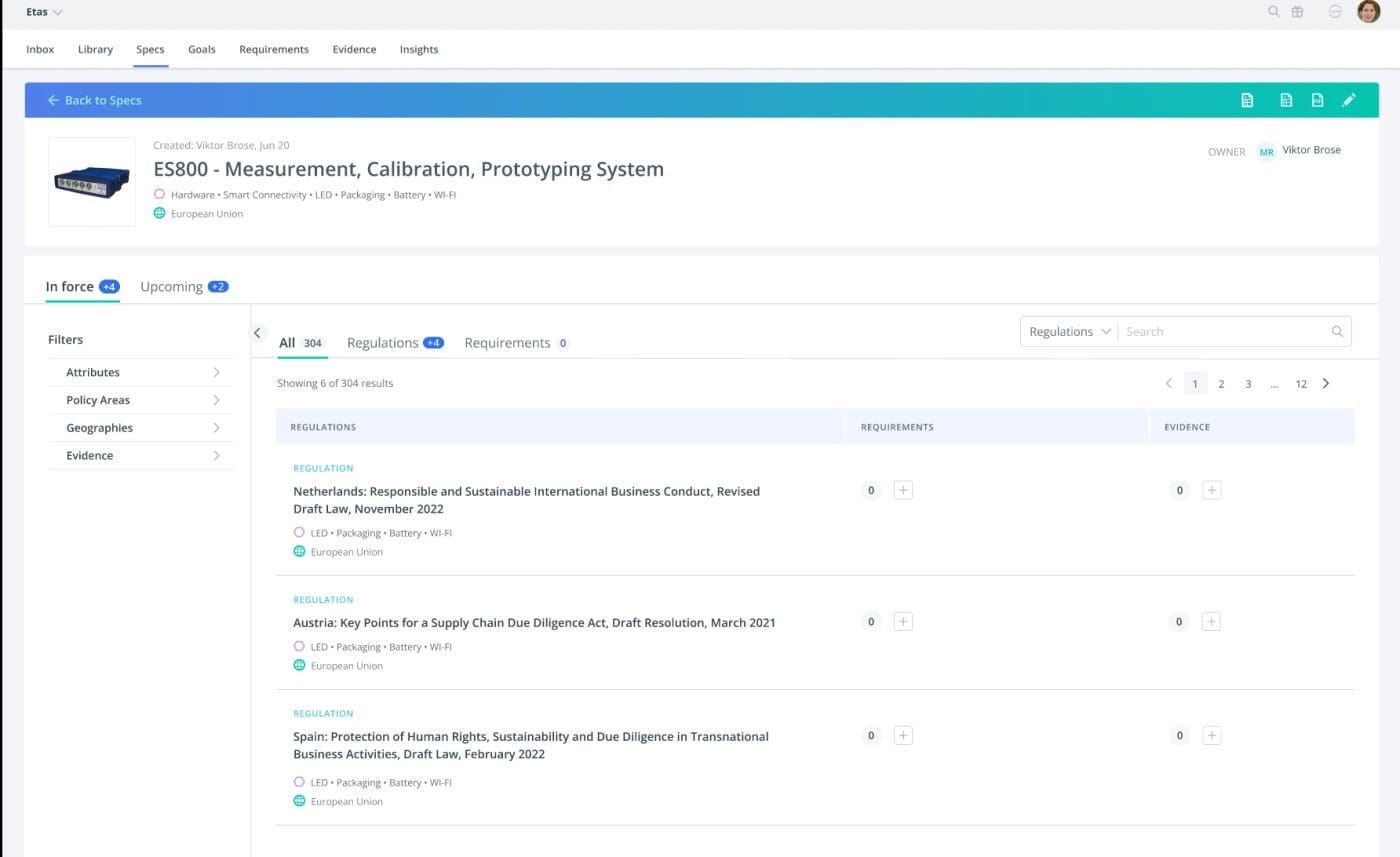
Task: Open the gift box icon in the top bar
Action: coord(1297,12)
